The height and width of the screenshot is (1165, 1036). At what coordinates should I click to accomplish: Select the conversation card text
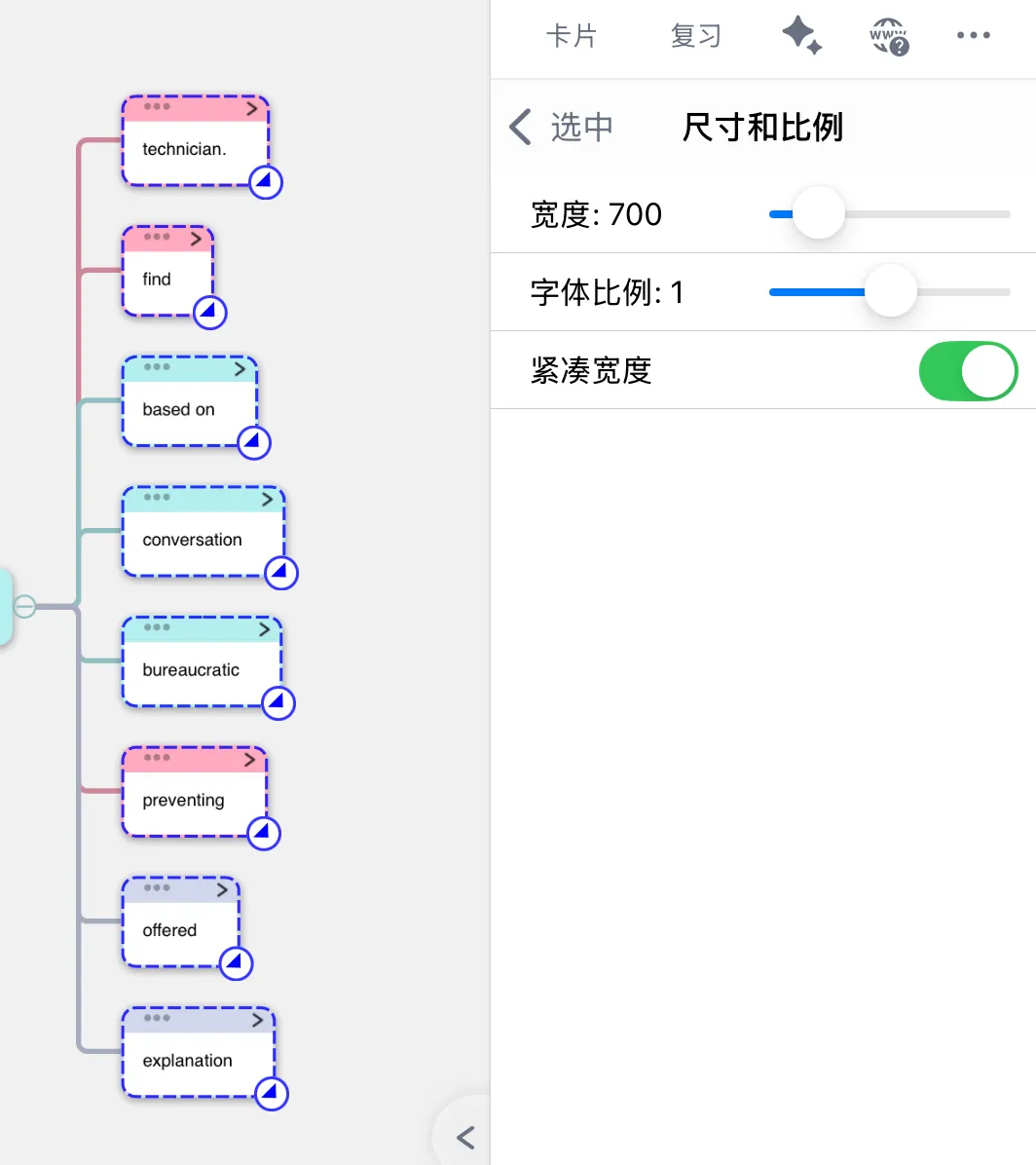click(193, 541)
